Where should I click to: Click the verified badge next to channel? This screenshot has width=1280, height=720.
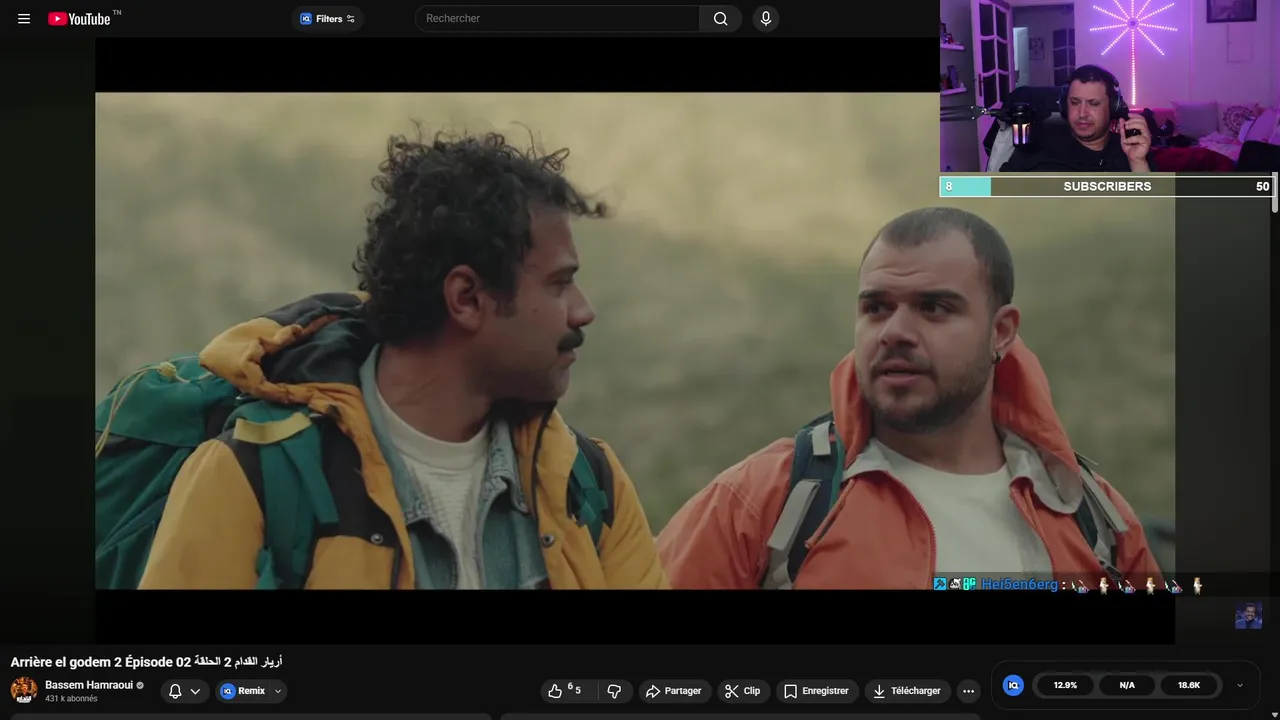140,685
